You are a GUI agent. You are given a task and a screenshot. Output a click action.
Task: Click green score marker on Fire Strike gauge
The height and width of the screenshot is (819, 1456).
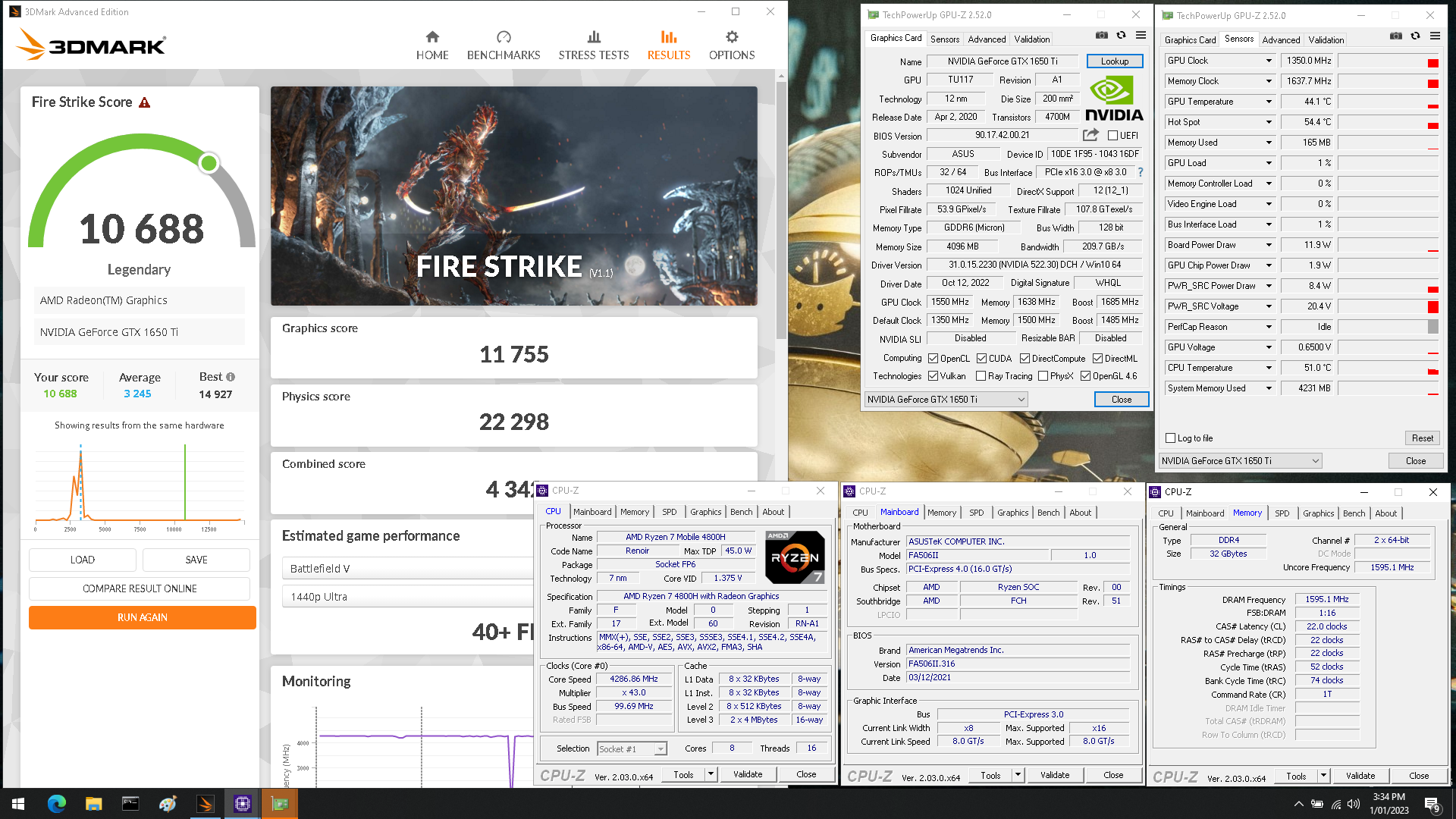click(x=209, y=163)
